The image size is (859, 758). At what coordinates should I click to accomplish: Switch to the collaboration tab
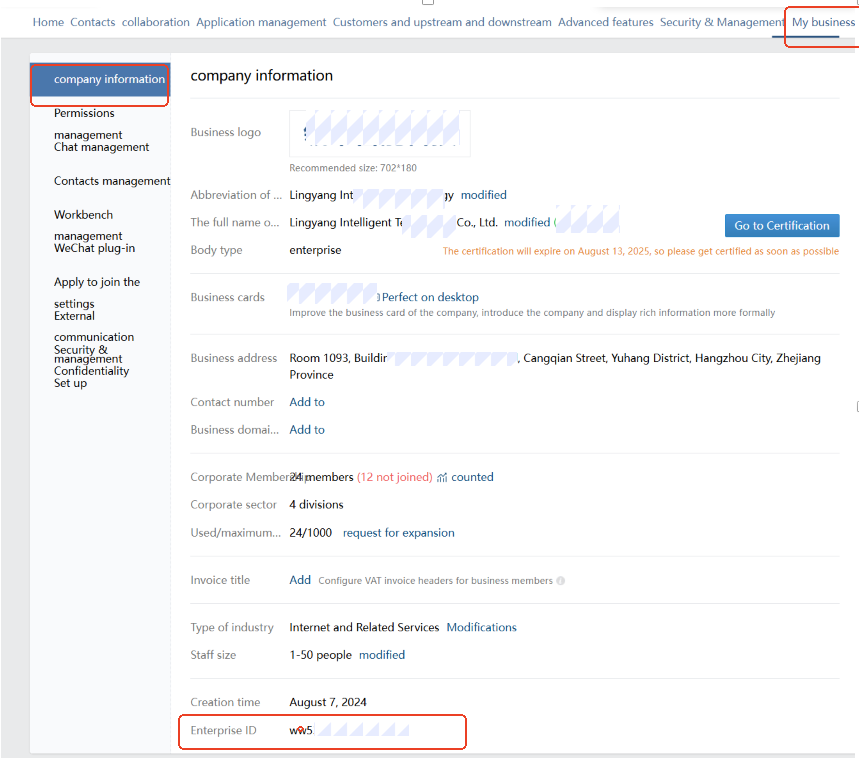coord(156,22)
